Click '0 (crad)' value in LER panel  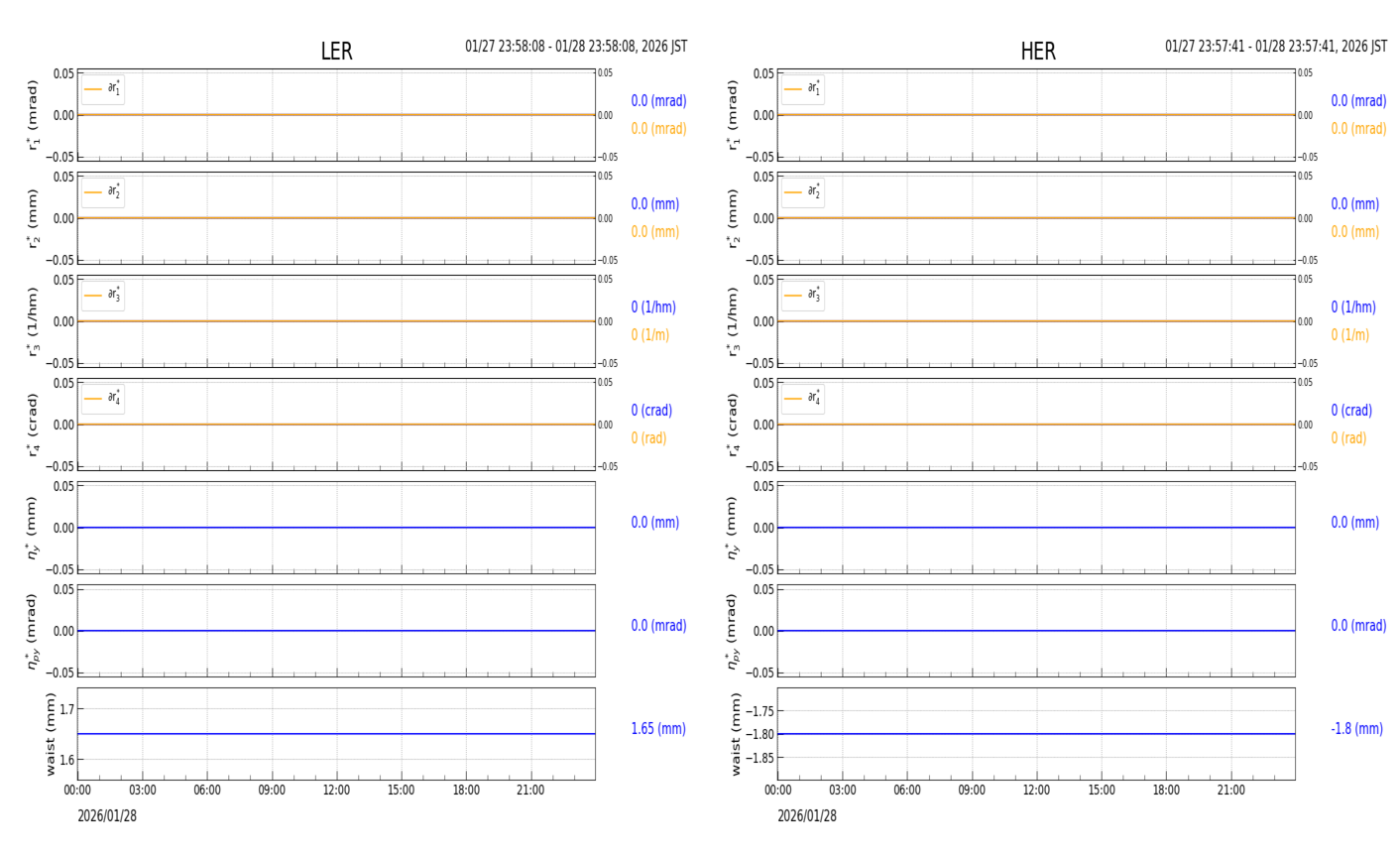651,411
